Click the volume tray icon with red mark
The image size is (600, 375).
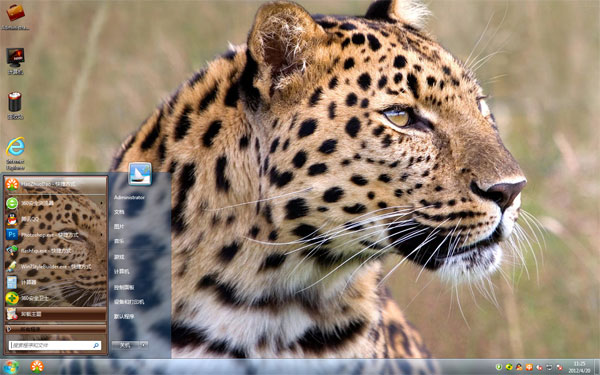pos(539,367)
